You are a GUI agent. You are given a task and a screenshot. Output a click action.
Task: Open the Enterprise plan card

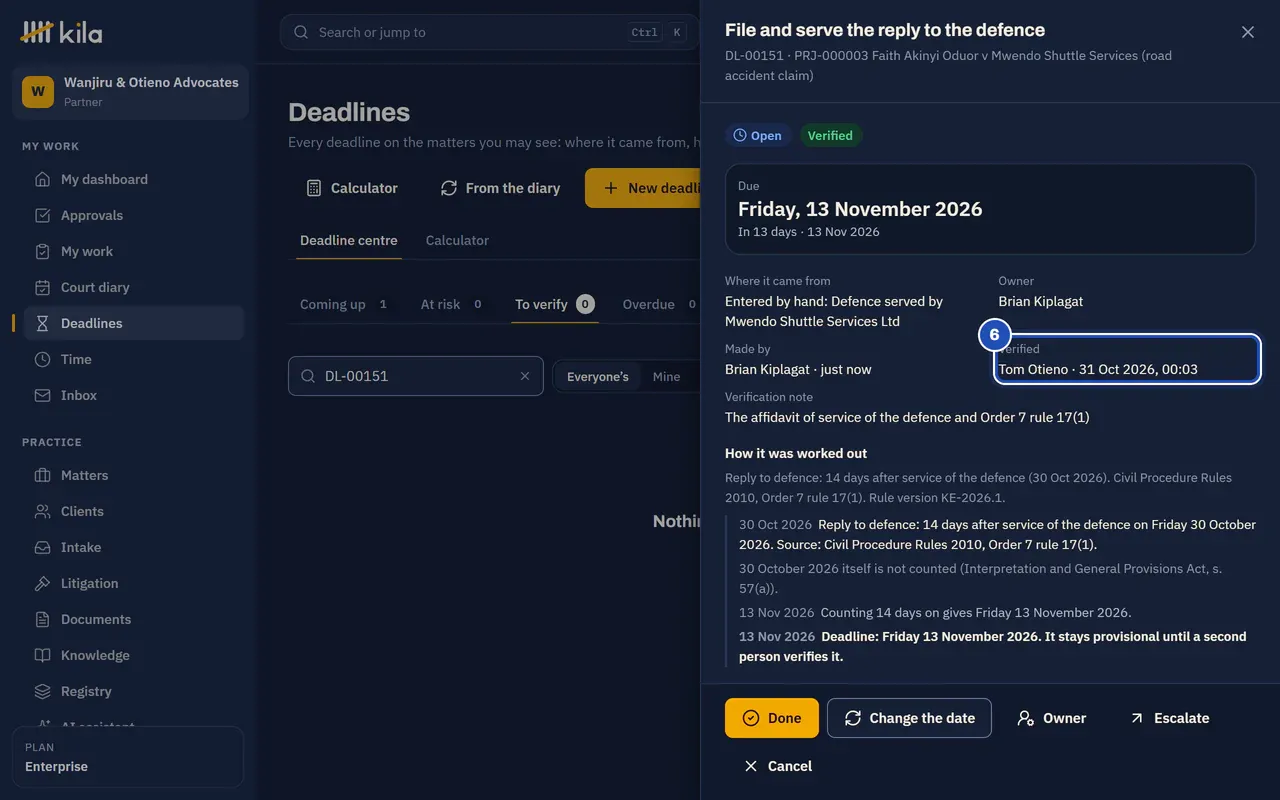click(x=127, y=757)
